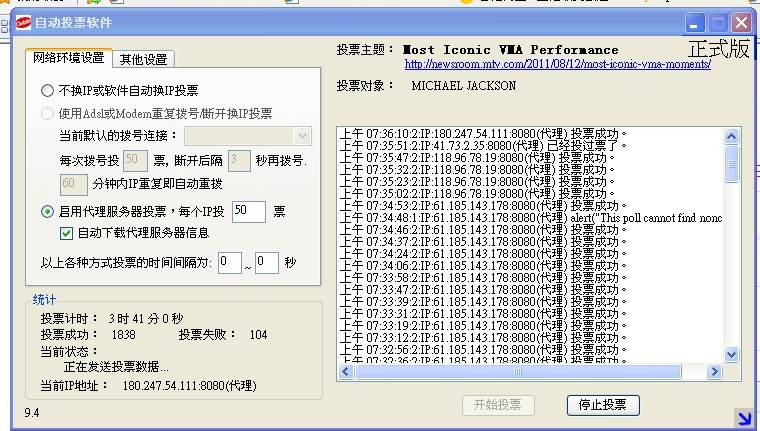Select log row 07:34:46 投票成功
Viewport: 760px width, 431px height.
[x=483, y=230]
